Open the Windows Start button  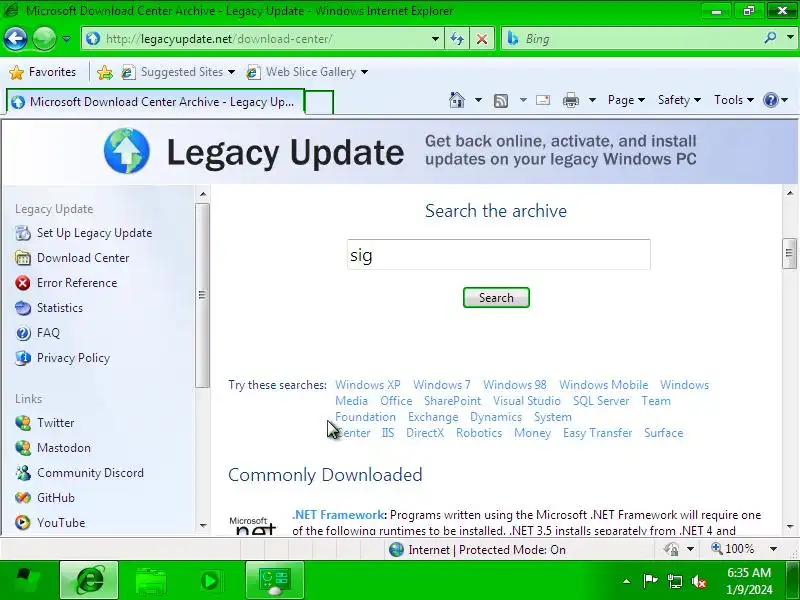pyautogui.click(x=26, y=580)
